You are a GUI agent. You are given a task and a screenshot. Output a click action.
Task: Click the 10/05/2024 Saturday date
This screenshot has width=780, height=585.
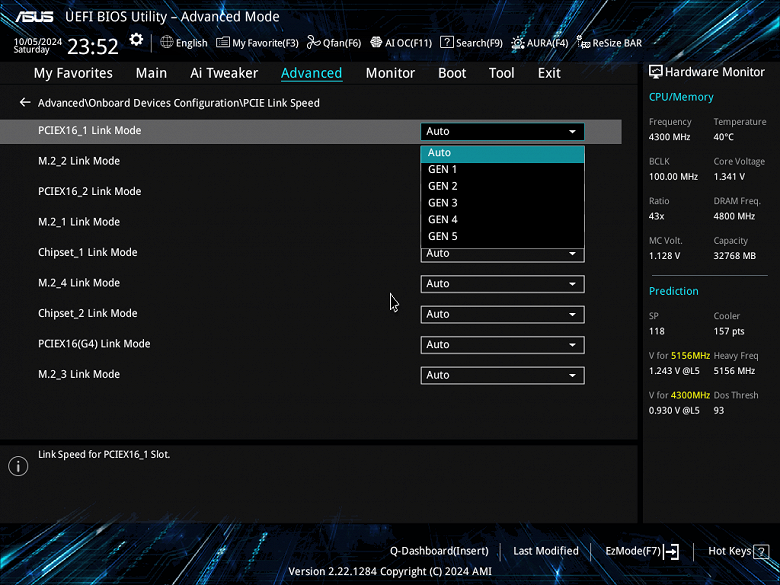(38, 45)
